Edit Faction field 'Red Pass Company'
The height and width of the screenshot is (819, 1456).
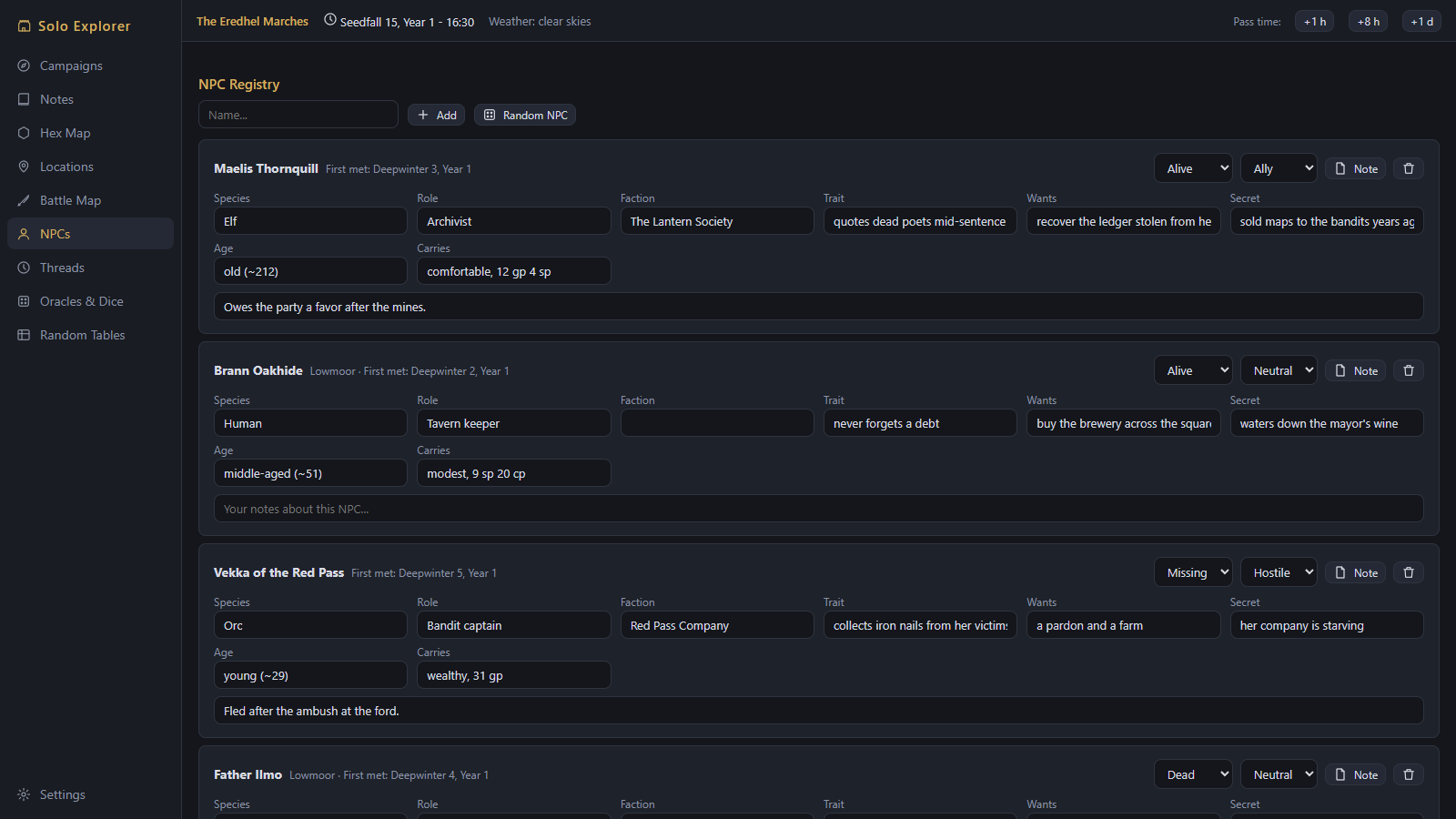click(x=717, y=625)
